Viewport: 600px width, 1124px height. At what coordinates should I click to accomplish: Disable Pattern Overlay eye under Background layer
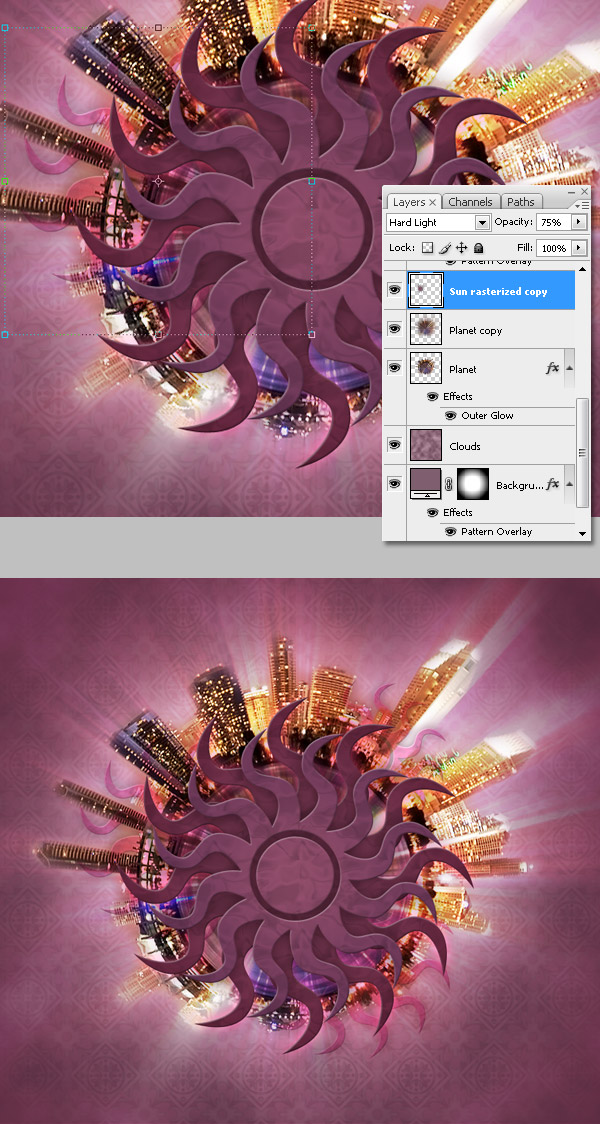pos(450,532)
